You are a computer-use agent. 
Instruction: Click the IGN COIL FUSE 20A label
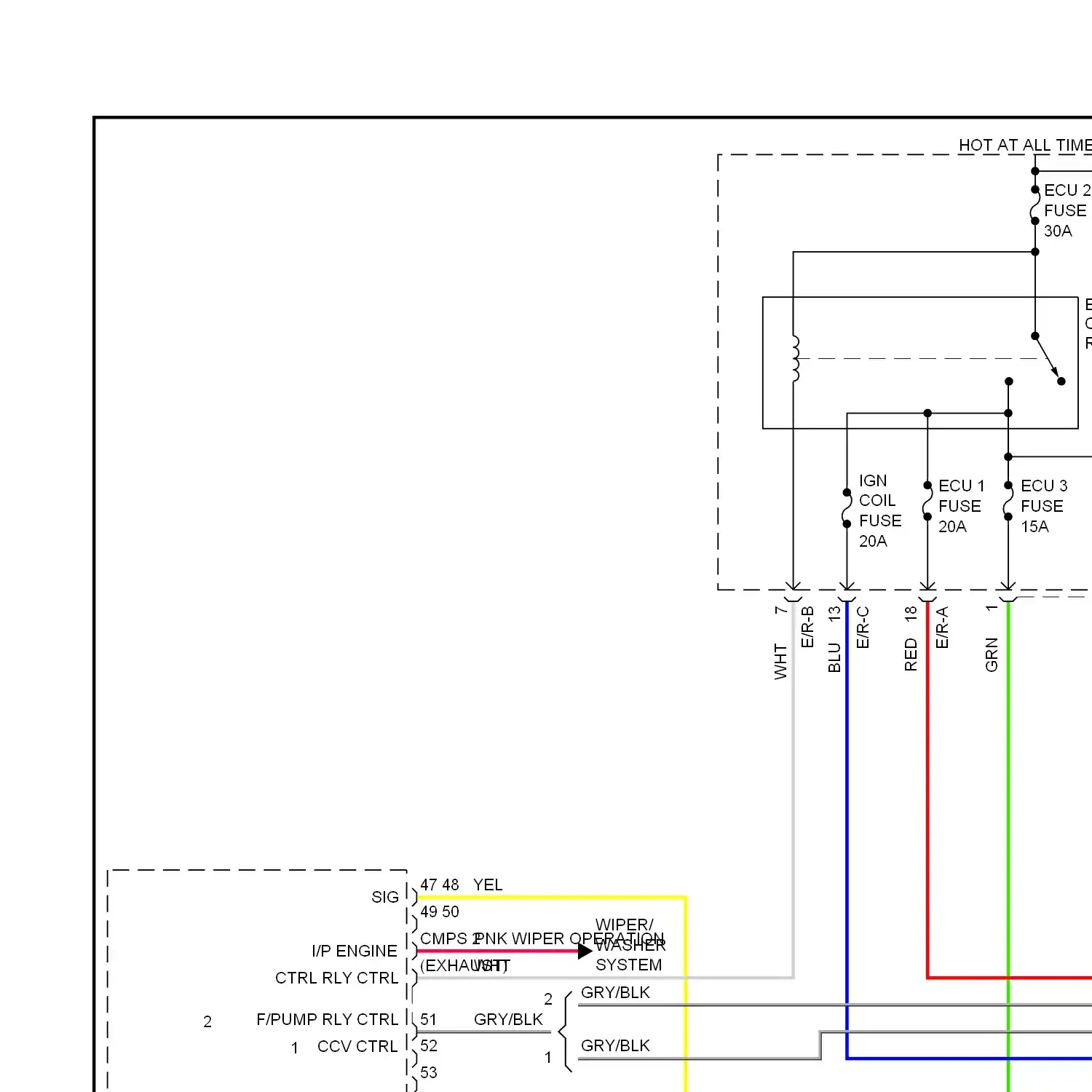click(x=880, y=510)
